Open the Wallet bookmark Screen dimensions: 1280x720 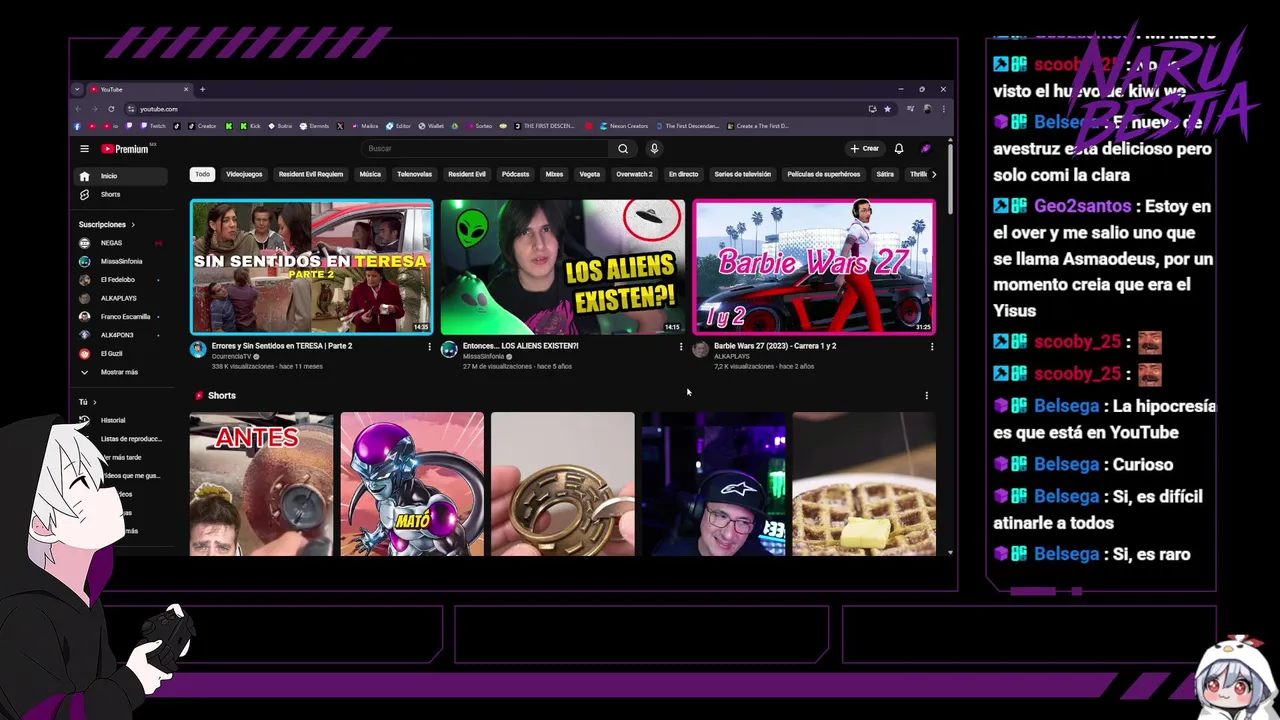pos(431,126)
